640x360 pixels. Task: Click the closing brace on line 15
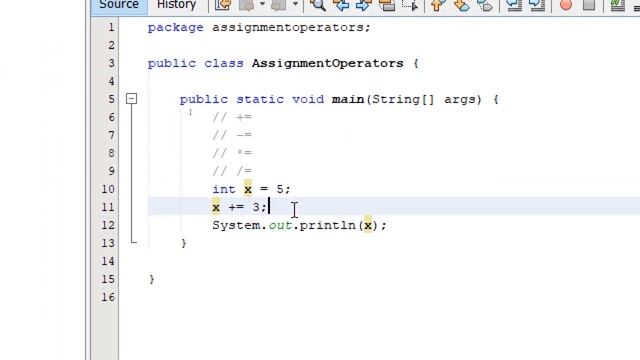click(152, 279)
